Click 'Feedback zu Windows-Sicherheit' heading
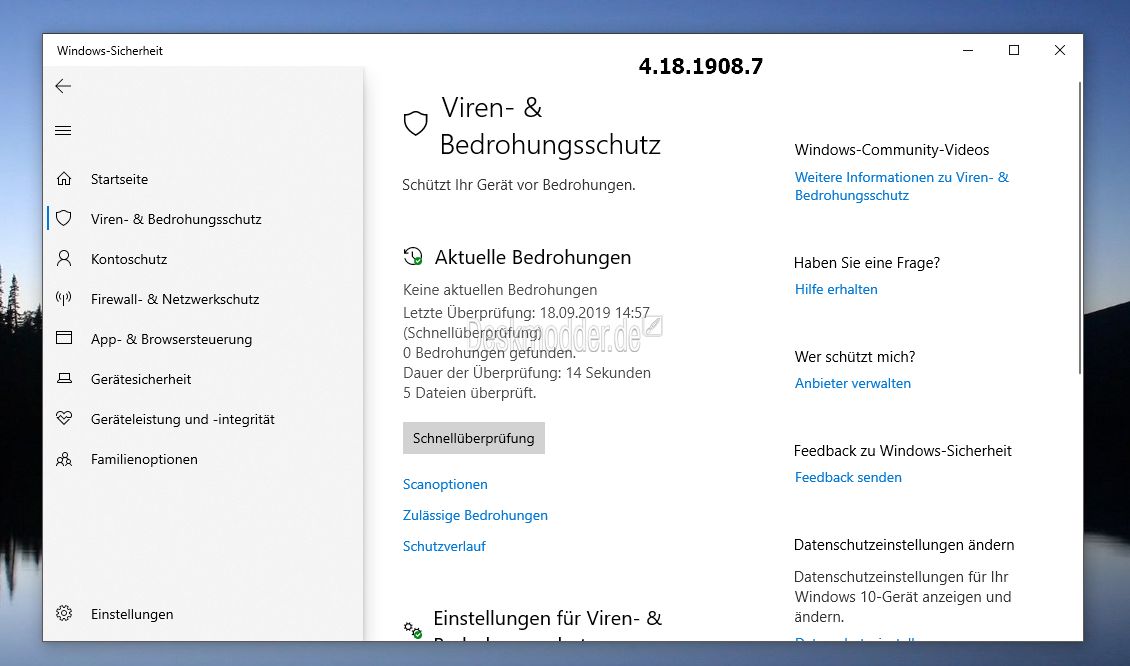The height and width of the screenshot is (666, 1130). tap(903, 451)
